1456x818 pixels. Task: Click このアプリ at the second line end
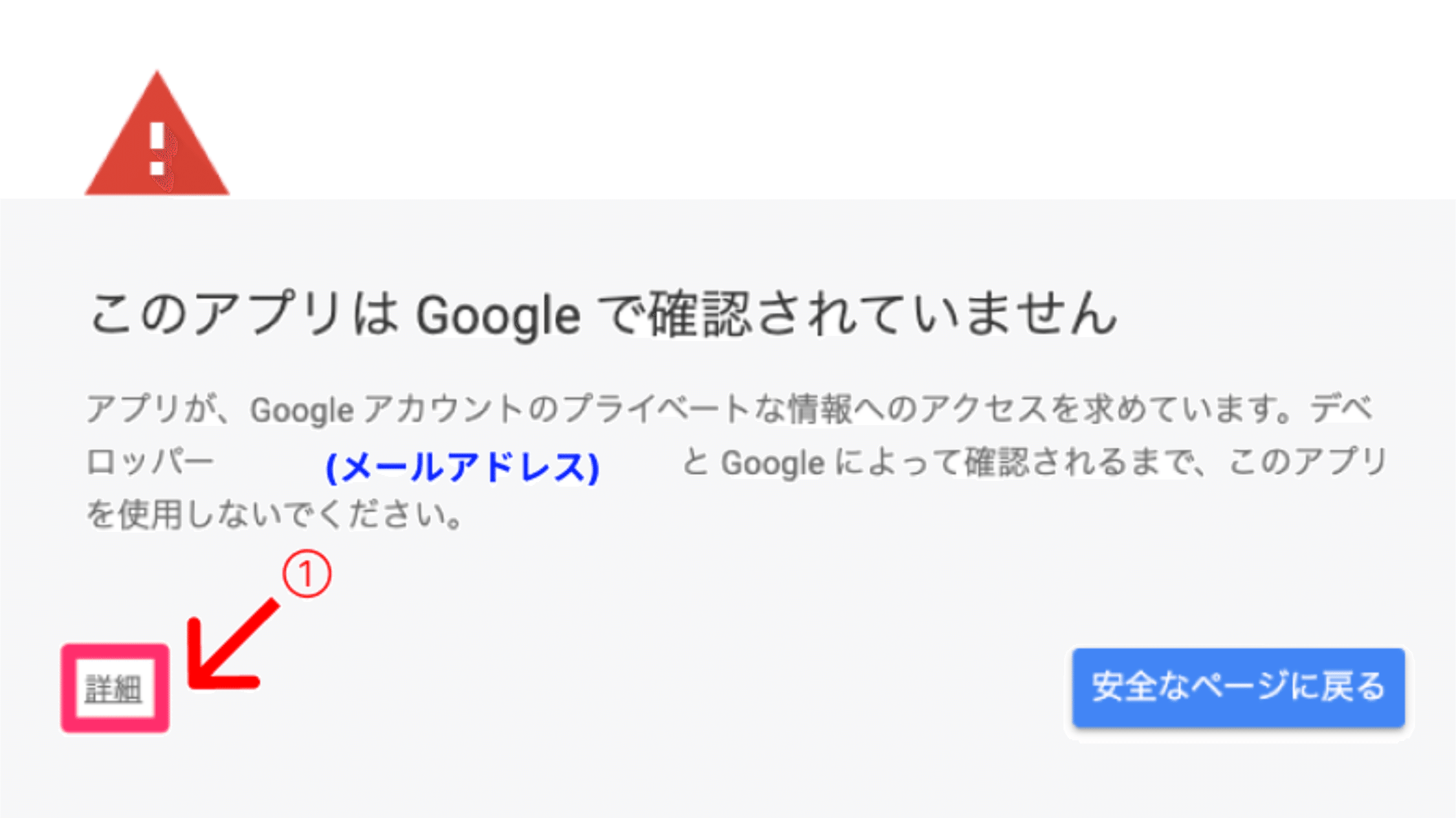1307,463
